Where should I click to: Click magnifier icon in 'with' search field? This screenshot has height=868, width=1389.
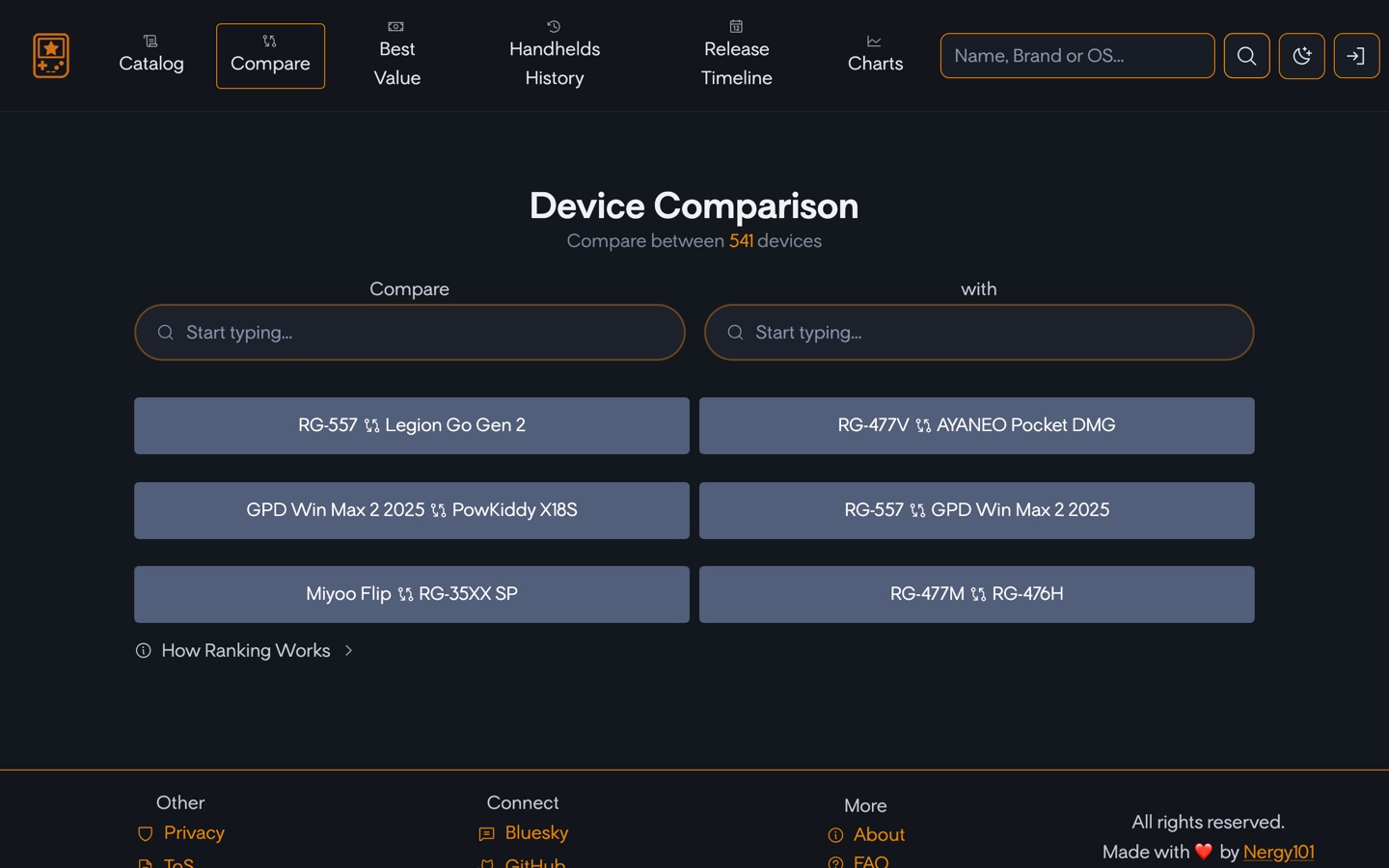click(x=735, y=333)
